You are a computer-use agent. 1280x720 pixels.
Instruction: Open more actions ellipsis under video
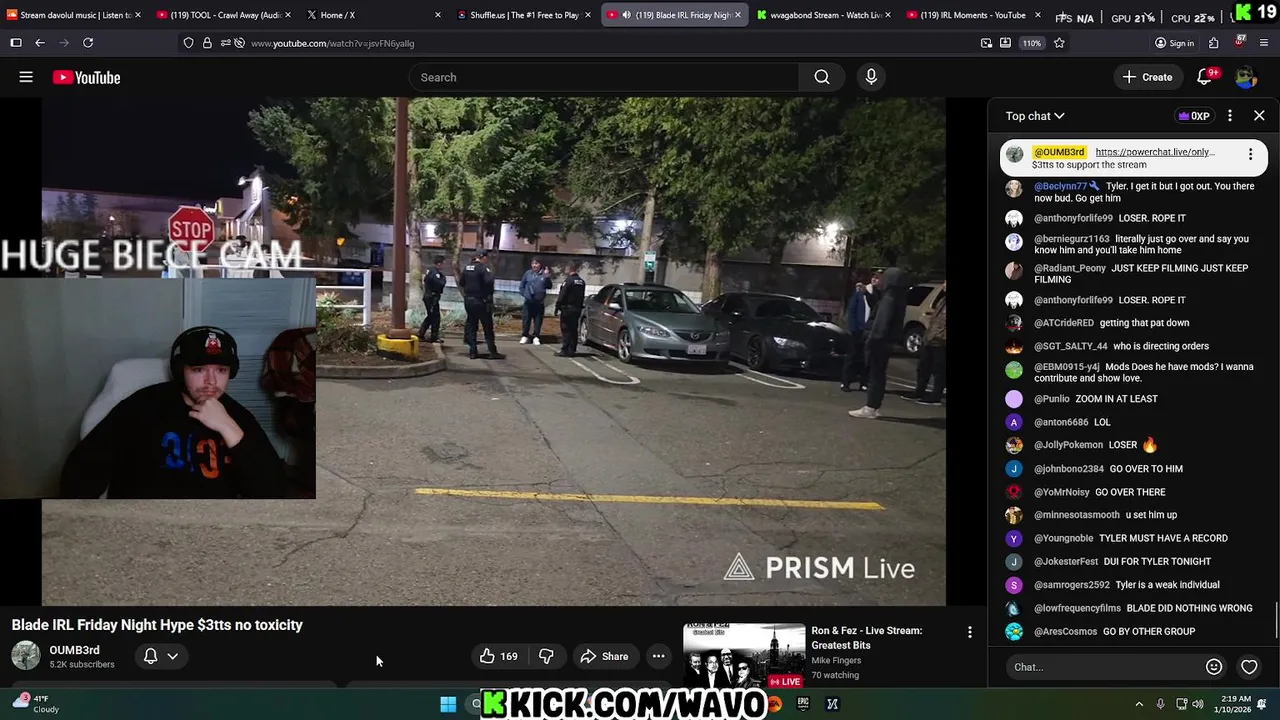tap(658, 656)
